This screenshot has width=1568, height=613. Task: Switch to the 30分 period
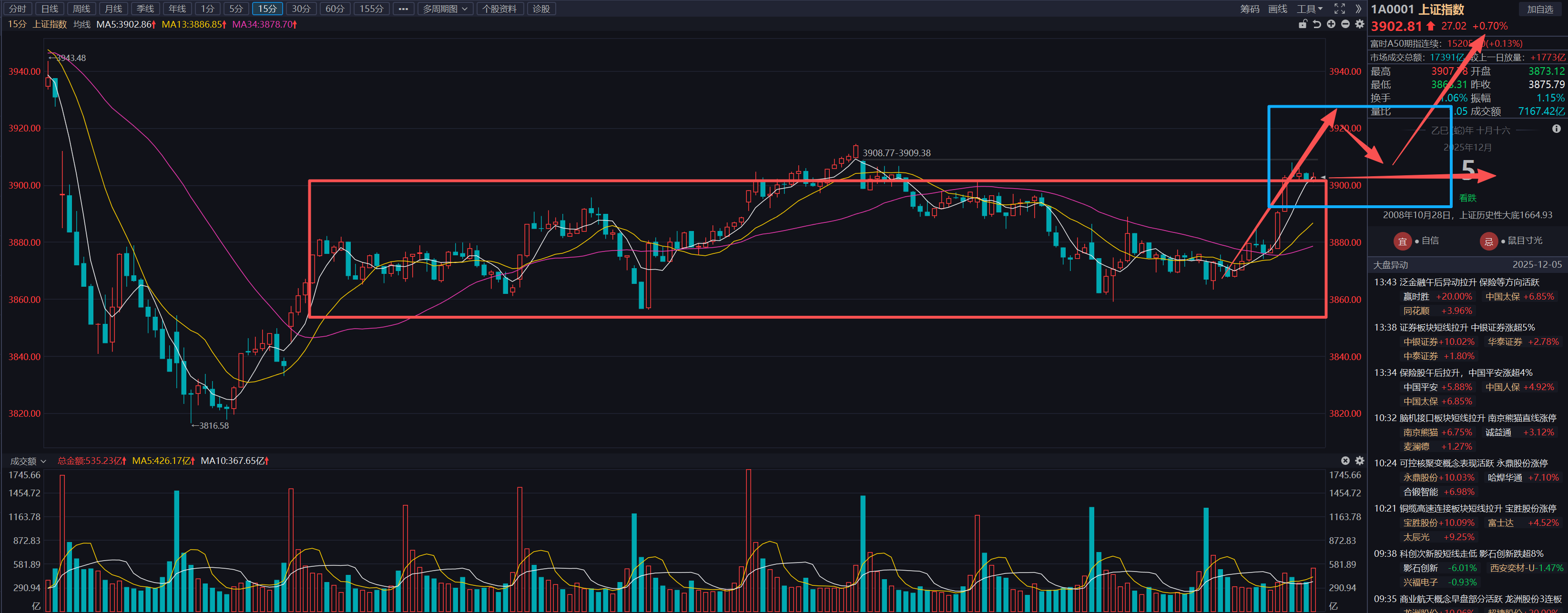coord(301,9)
